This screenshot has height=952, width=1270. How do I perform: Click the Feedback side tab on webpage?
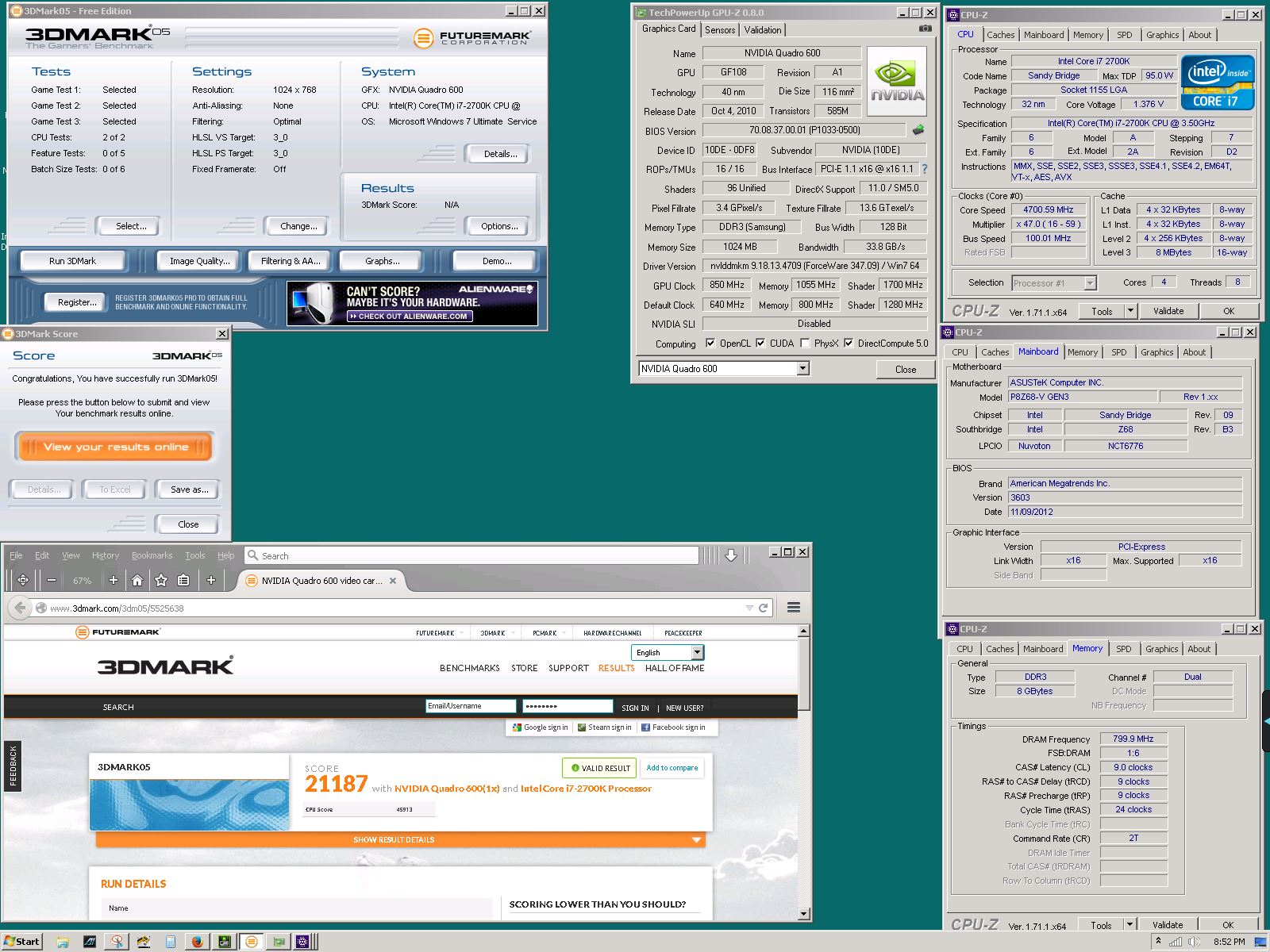[13, 766]
